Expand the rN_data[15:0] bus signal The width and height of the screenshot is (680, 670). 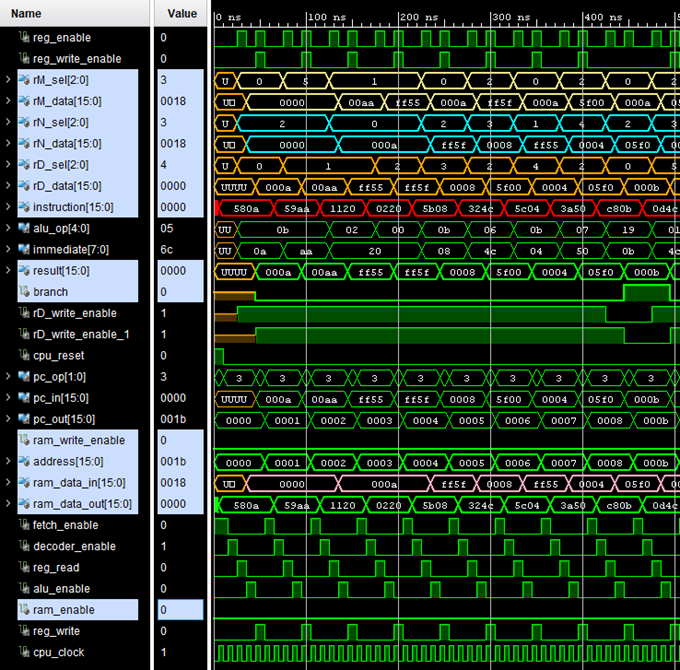tap(8, 144)
